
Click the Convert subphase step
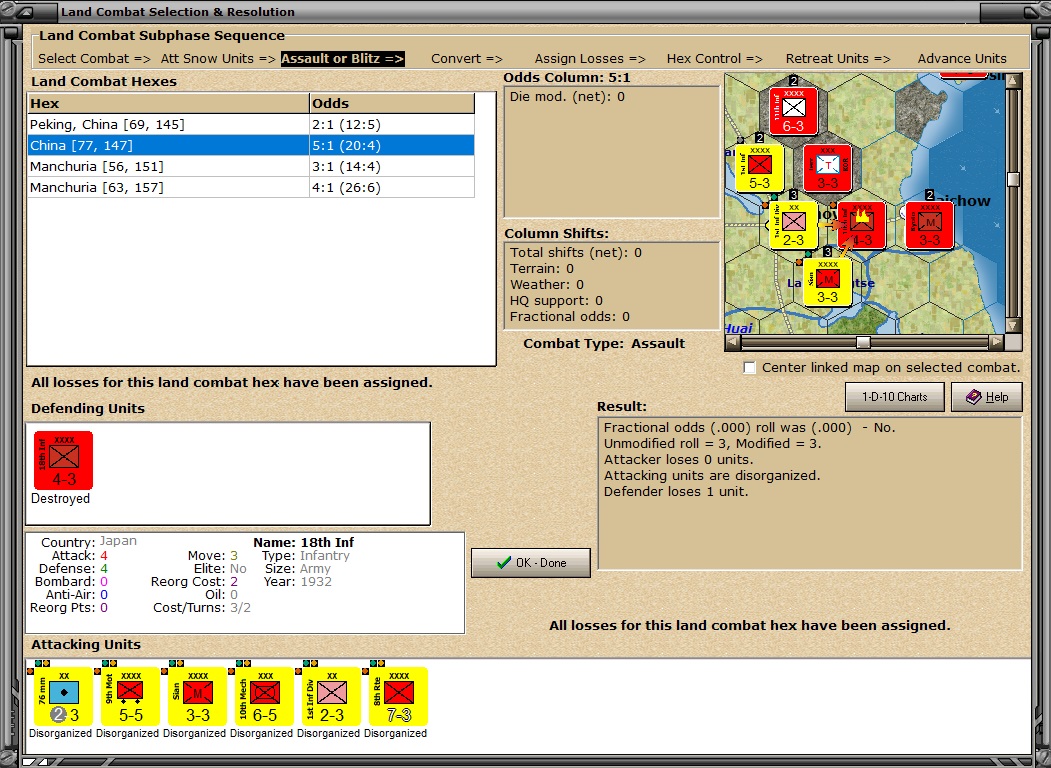(x=467, y=58)
